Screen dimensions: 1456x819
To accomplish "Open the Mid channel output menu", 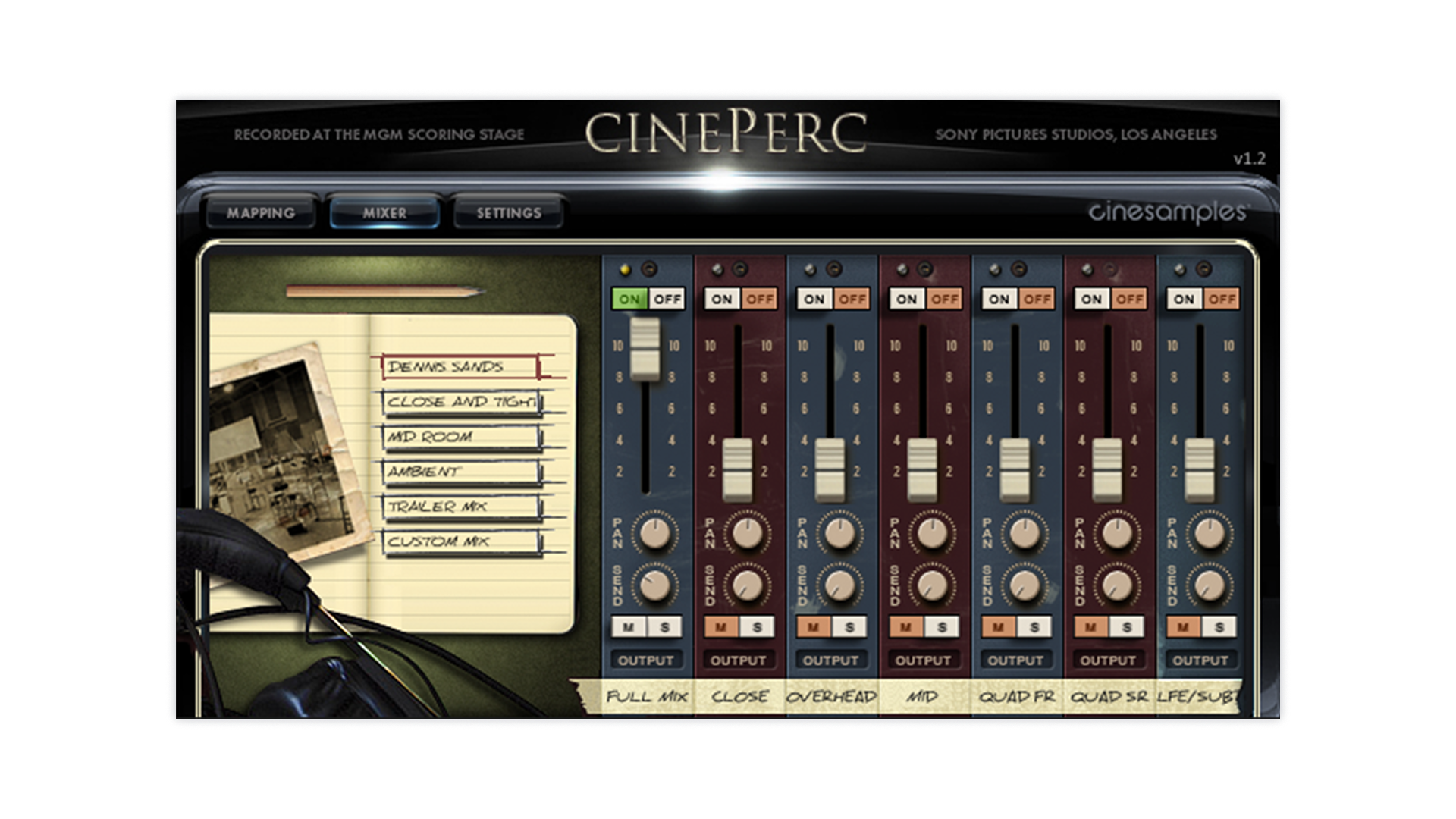I will pos(923,661).
